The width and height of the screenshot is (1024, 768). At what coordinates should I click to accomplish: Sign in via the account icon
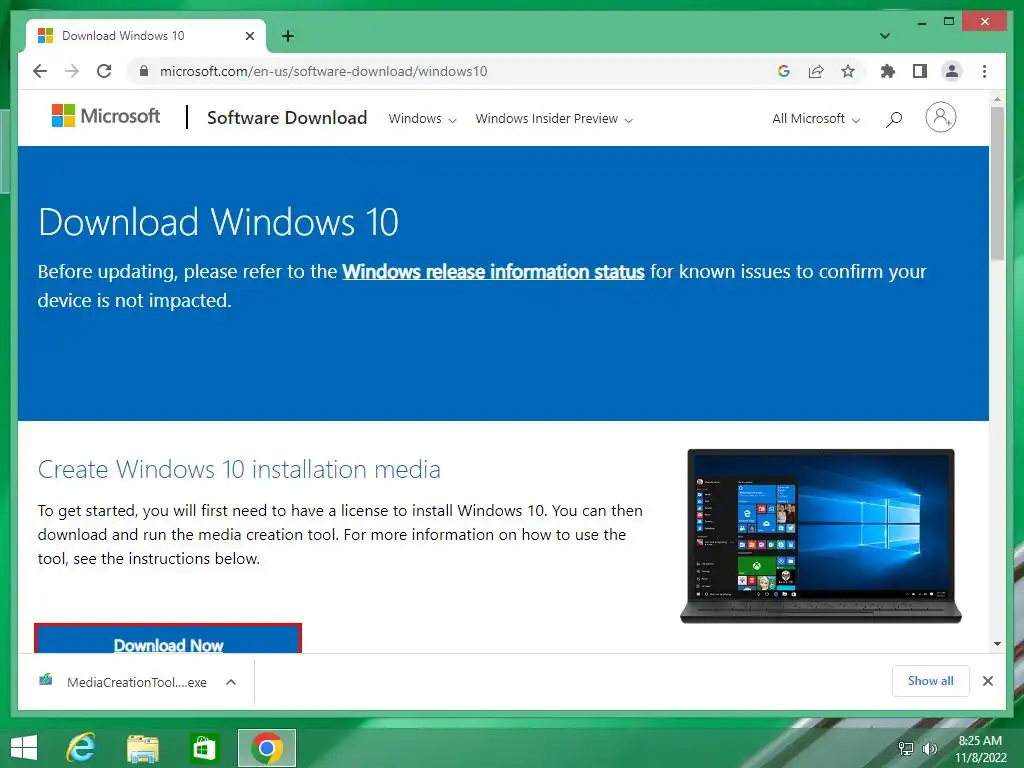coord(940,118)
